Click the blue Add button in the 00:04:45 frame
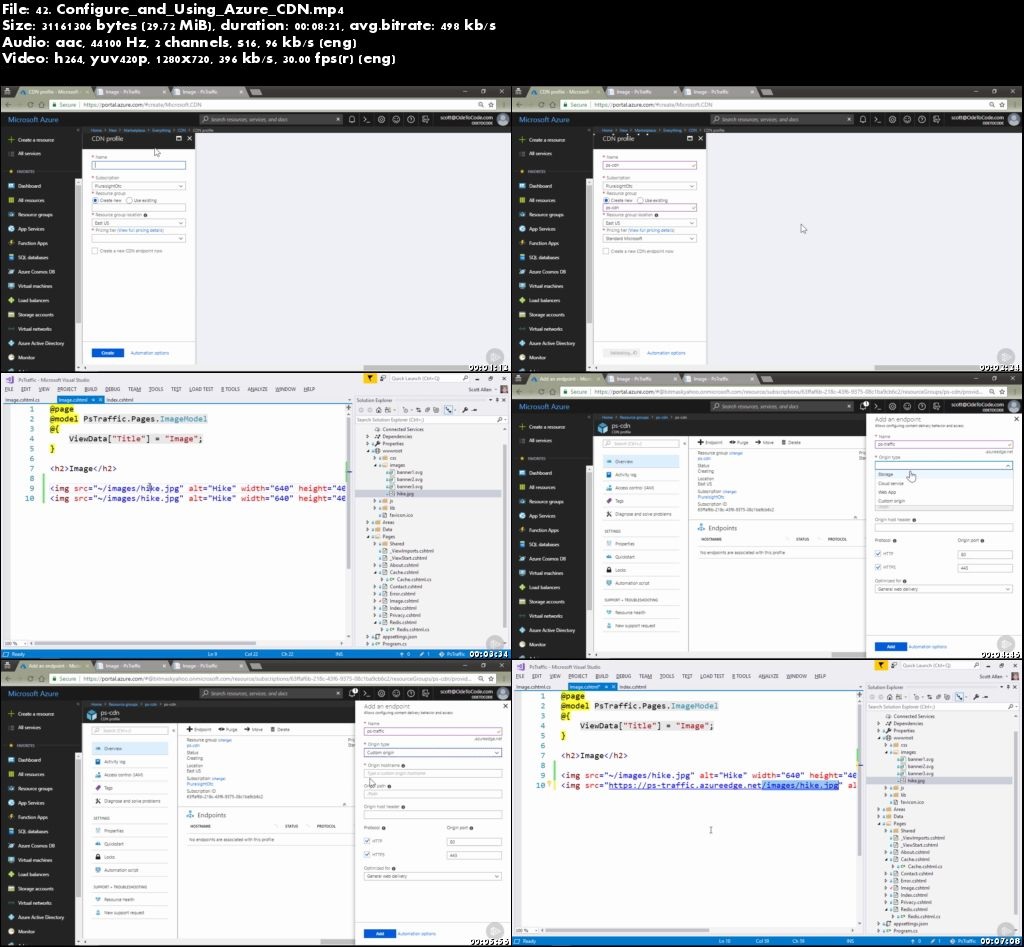Viewport: 1024px width, 947px height. (891, 647)
